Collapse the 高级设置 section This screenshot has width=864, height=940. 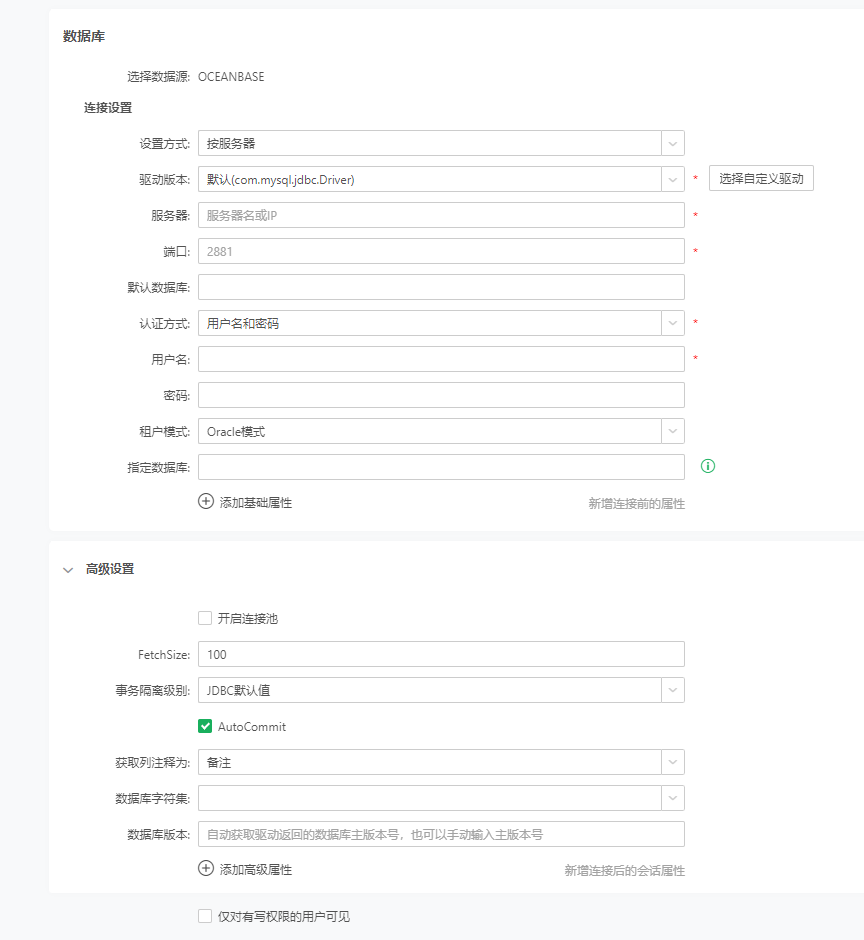[68, 569]
